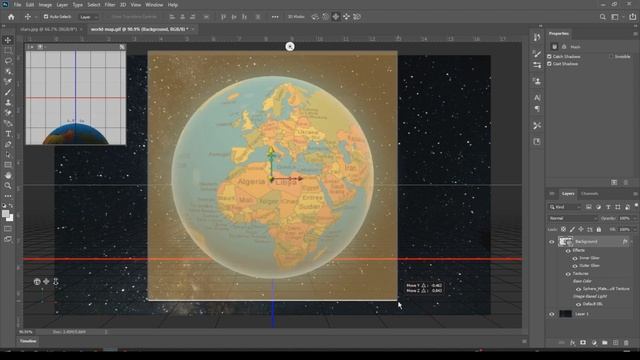Collapse Background layer effects arrow
The width and height of the screenshot is (640, 360).
click(632, 242)
